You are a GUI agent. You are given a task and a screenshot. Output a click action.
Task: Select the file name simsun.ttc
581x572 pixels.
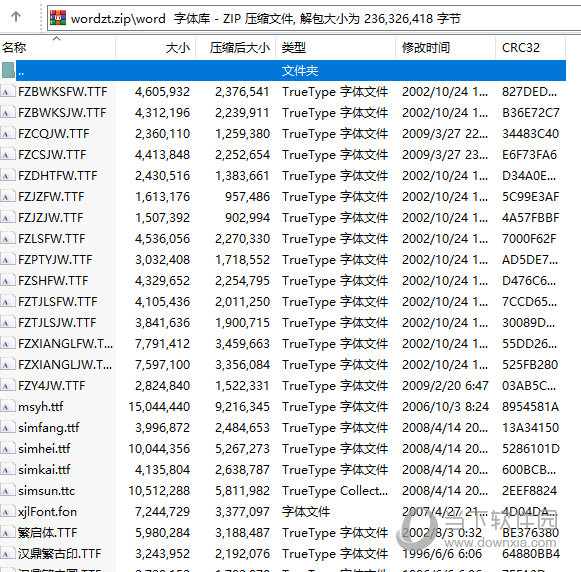46,490
